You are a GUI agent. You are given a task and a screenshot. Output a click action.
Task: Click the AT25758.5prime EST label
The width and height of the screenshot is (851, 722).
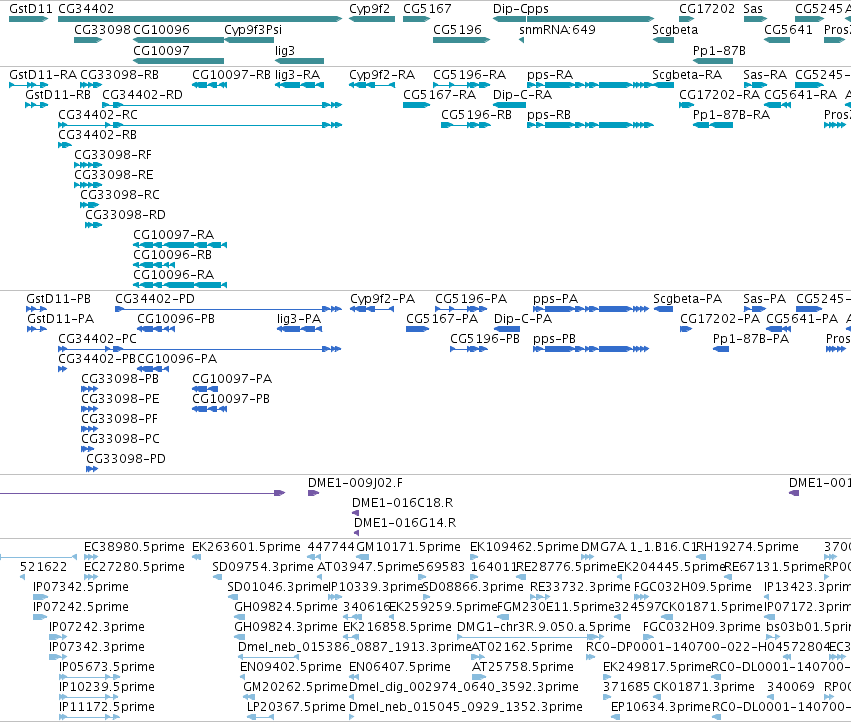coord(523,667)
